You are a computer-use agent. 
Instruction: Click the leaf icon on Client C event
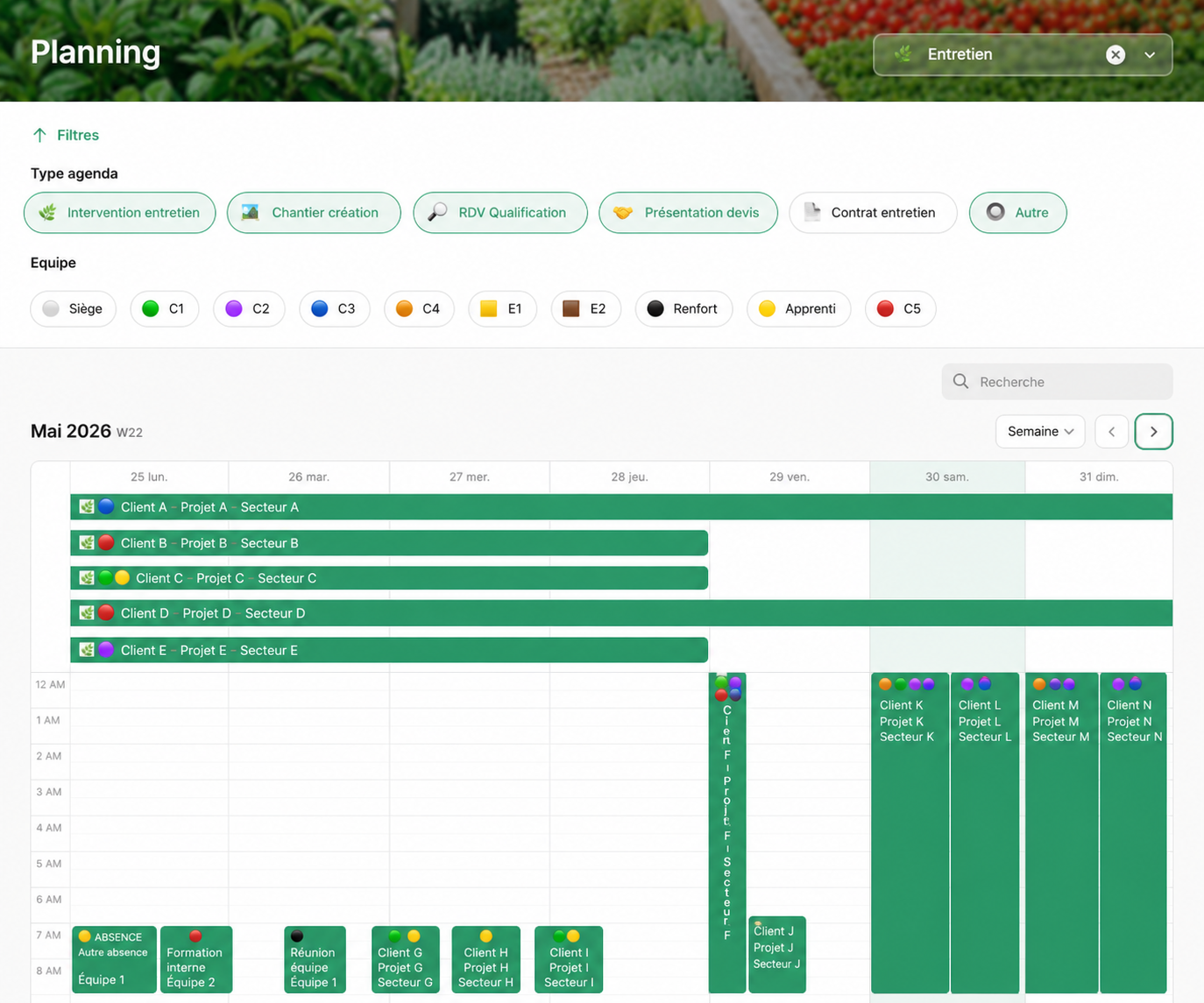click(x=87, y=577)
